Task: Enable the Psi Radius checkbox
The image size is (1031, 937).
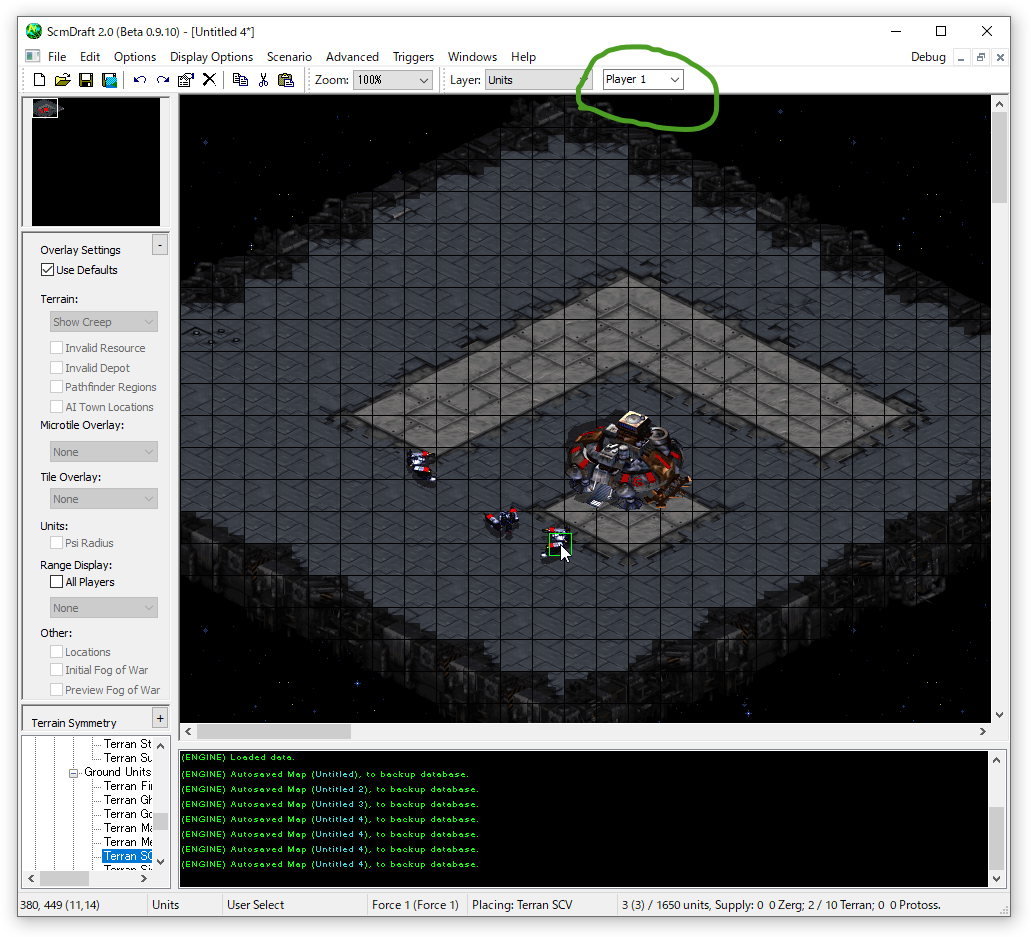Action: (x=57, y=543)
